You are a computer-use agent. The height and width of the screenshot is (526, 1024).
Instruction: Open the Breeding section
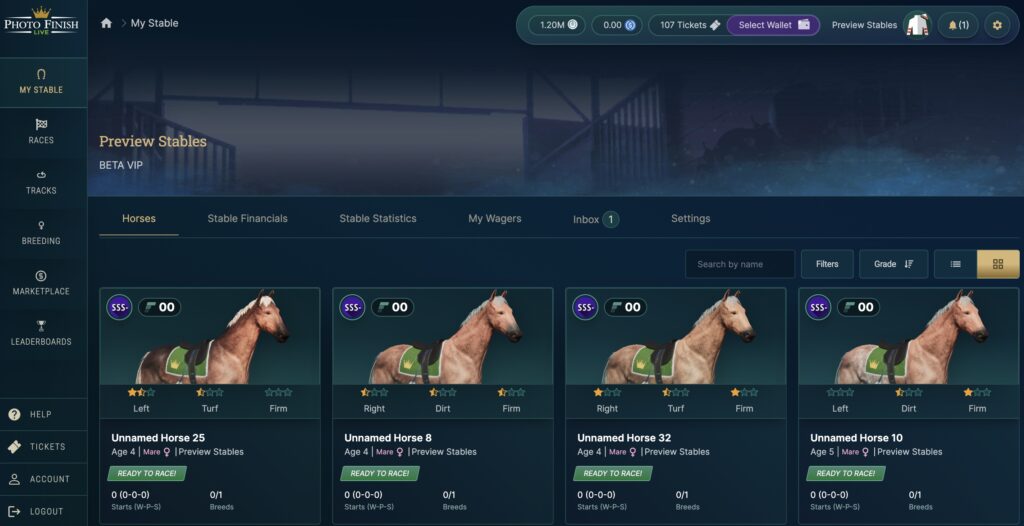pyautogui.click(x=41, y=233)
